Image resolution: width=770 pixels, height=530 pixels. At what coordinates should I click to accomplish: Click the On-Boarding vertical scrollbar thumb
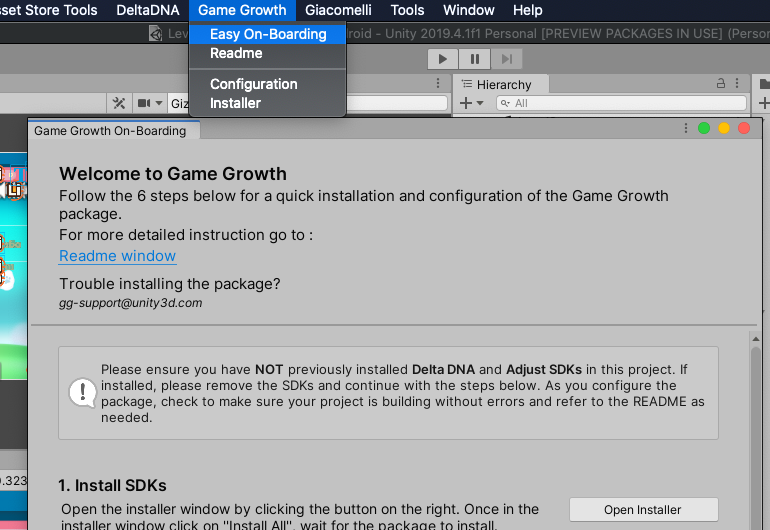756,437
